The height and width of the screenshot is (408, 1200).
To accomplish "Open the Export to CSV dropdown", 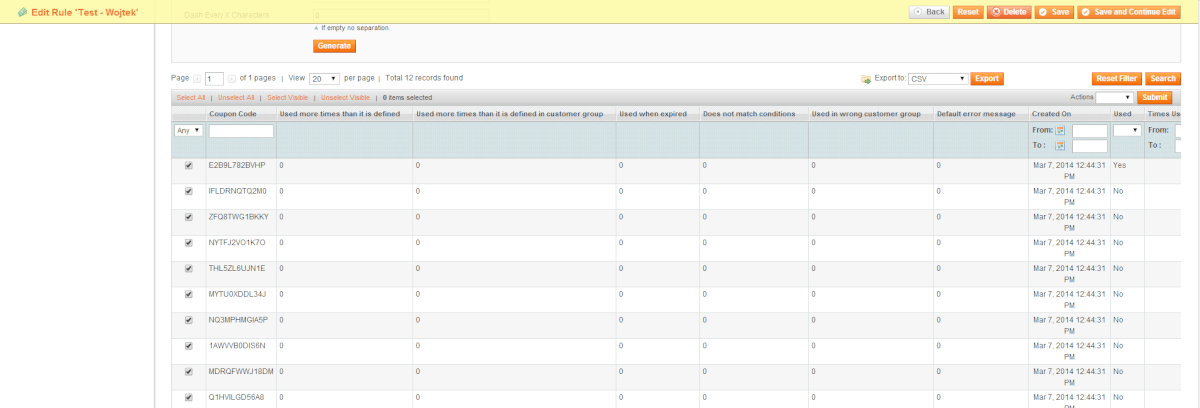I will pos(938,78).
